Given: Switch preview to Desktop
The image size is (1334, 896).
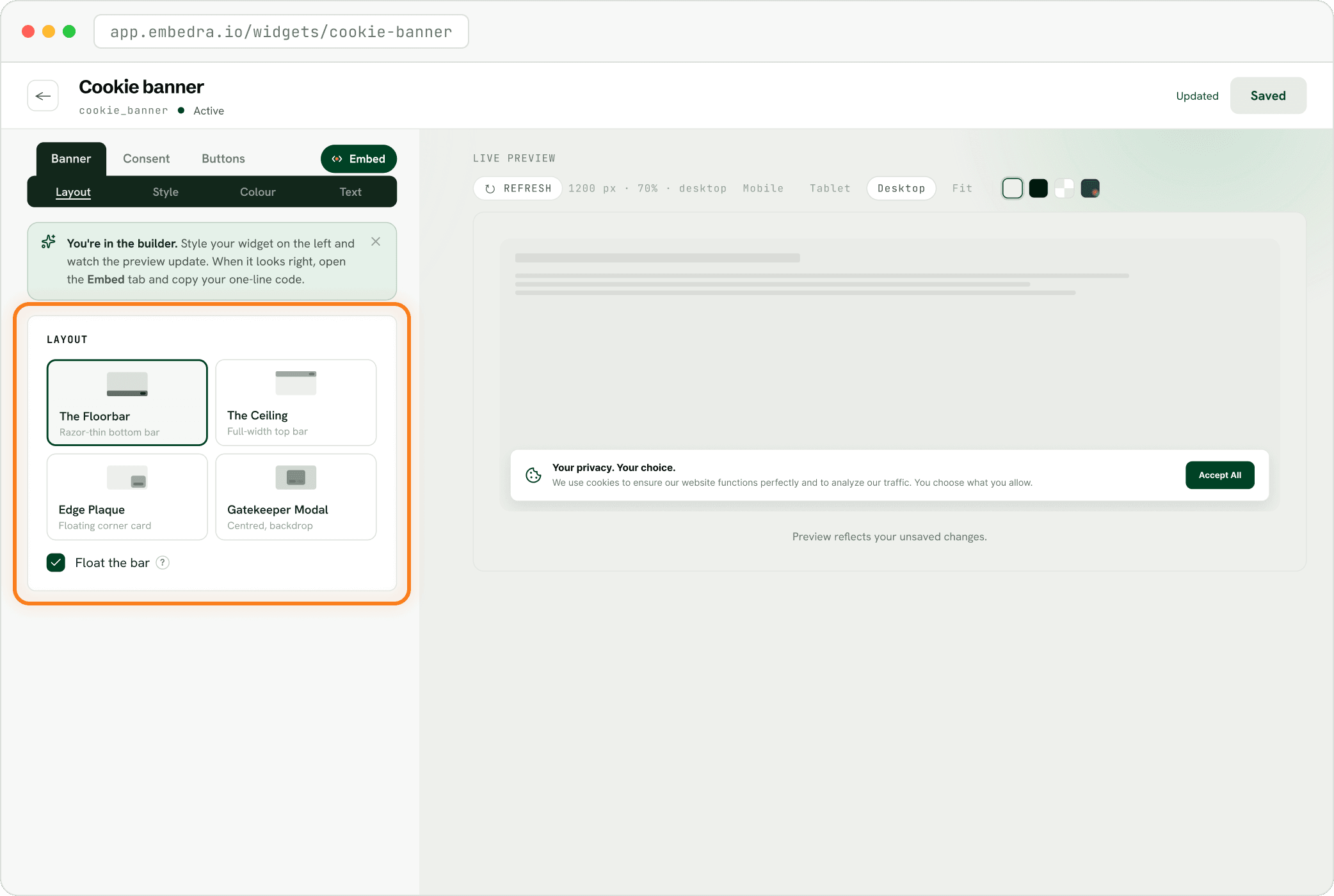Looking at the screenshot, I should pyautogui.click(x=901, y=188).
